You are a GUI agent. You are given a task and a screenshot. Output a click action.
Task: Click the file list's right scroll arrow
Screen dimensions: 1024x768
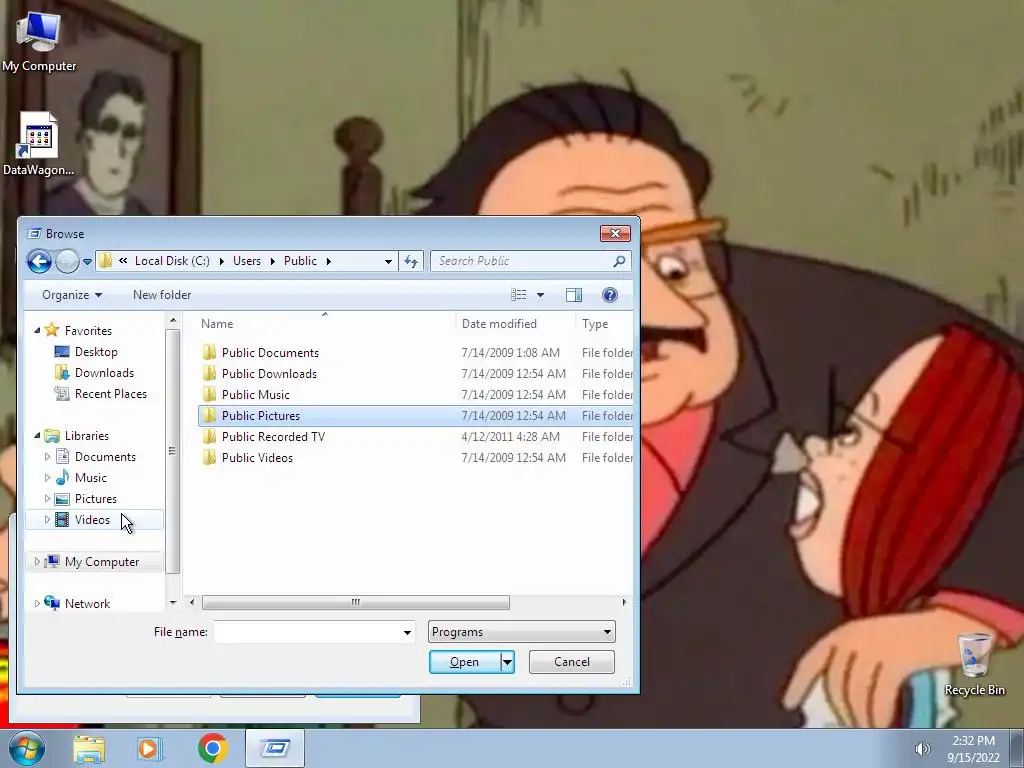coord(624,602)
